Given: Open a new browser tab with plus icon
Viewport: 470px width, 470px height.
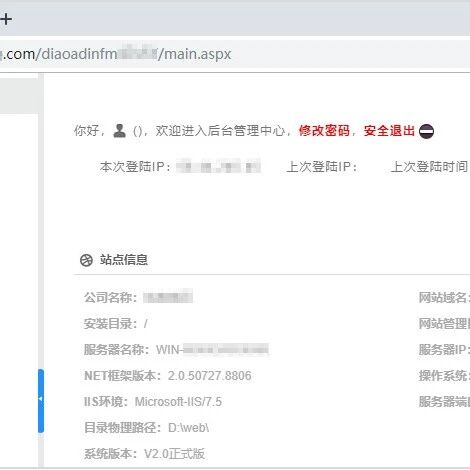Looking at the screenshot, I should (x=5, y=19).
